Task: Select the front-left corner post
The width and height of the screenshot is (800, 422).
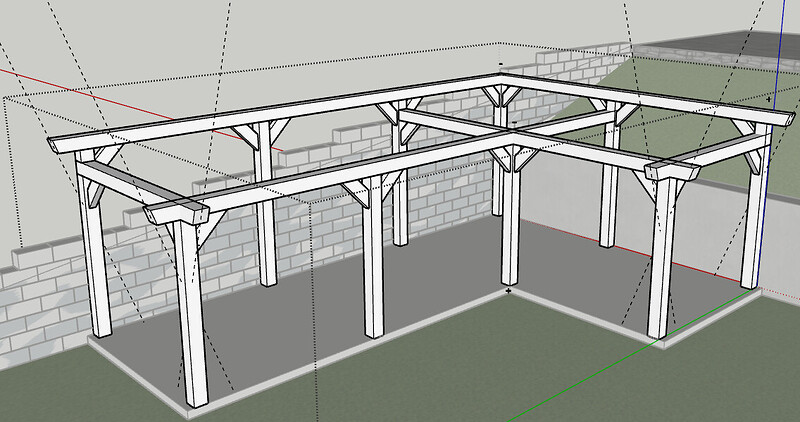Action: pos(191,320)
